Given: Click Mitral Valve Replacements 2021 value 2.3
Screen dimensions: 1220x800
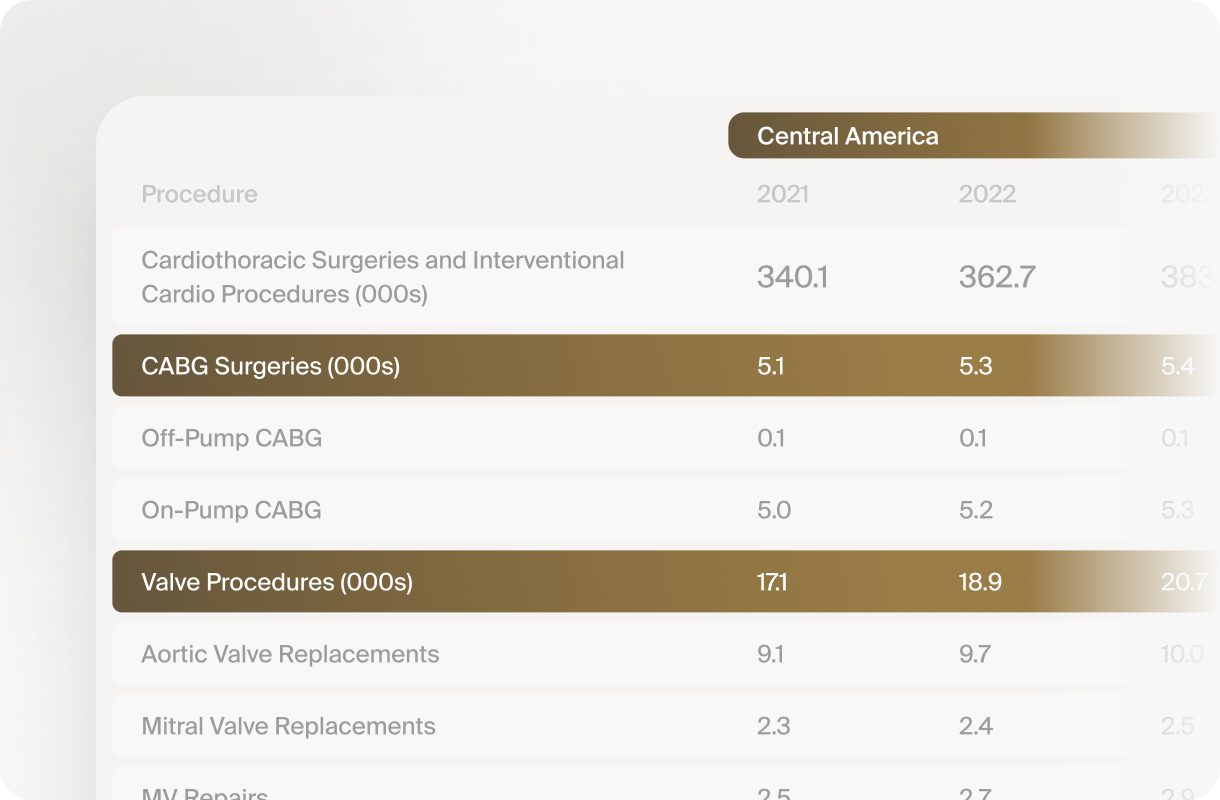Looking at the screenshot, I should [x=773, y=726].
